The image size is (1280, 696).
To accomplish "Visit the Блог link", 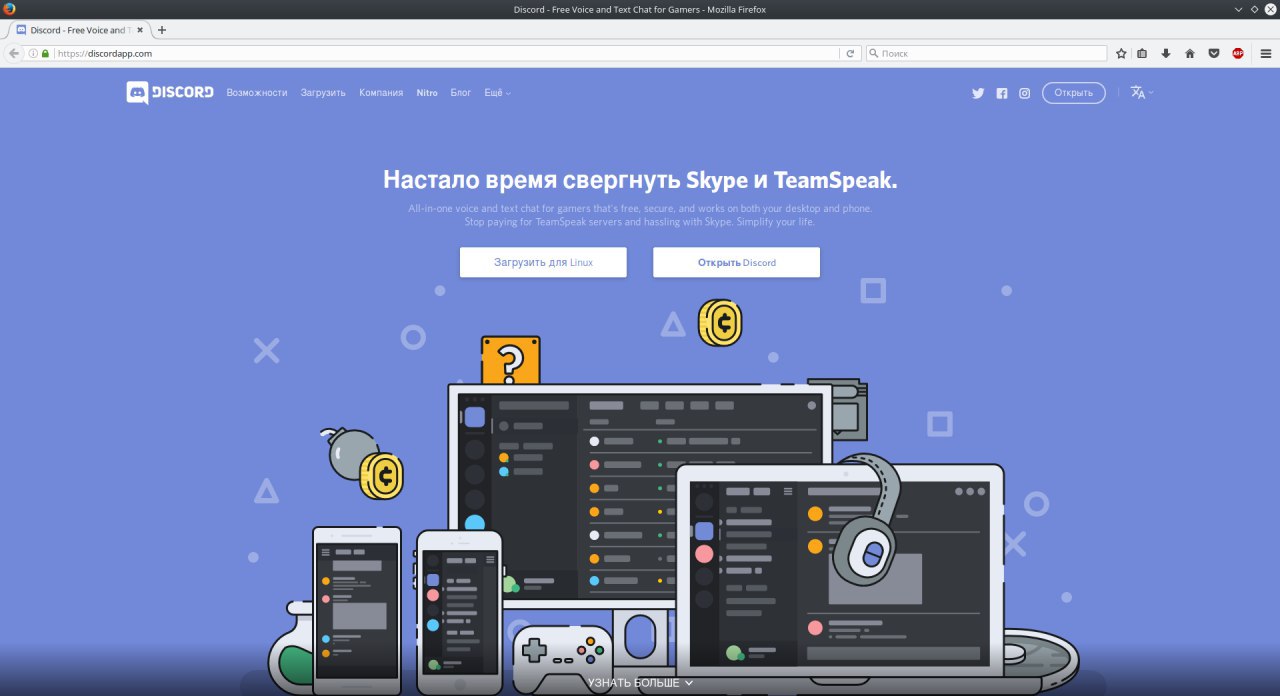I will point(461,93).
